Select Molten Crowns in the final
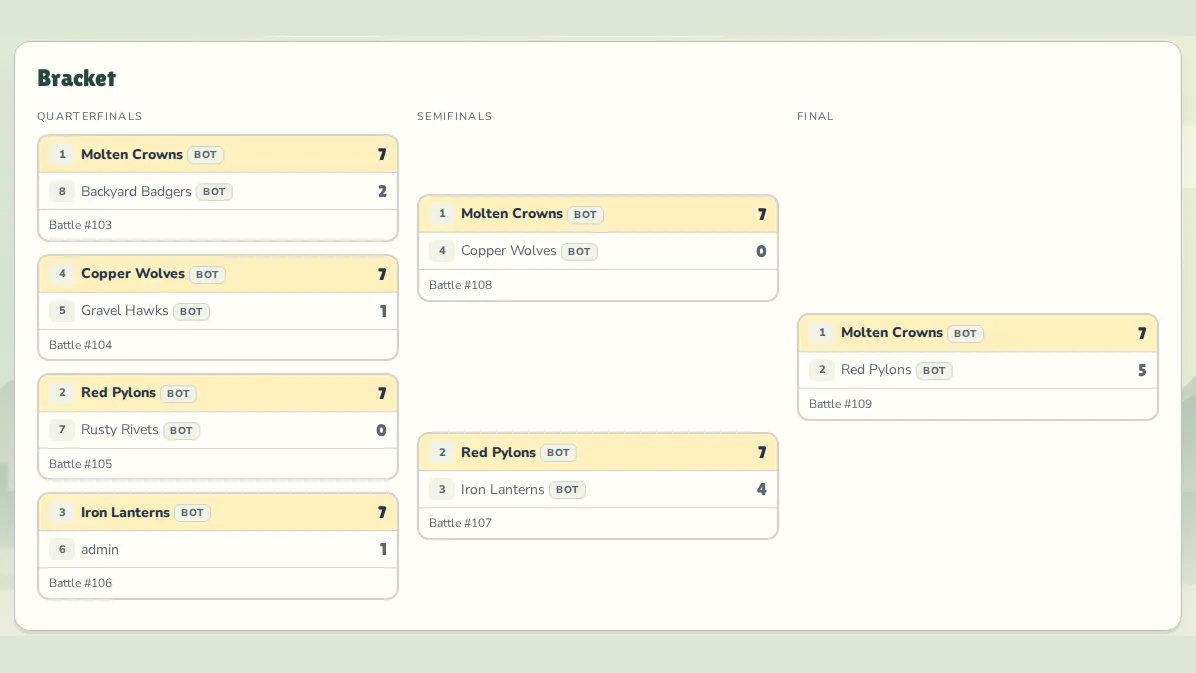The height and width of the screenshot is (673, 1196). 977,333
